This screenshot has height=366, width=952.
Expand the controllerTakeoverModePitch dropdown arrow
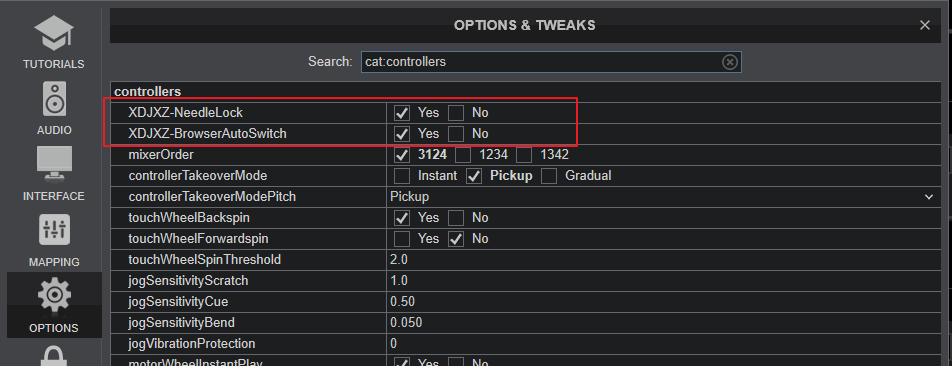coord(928,197)
